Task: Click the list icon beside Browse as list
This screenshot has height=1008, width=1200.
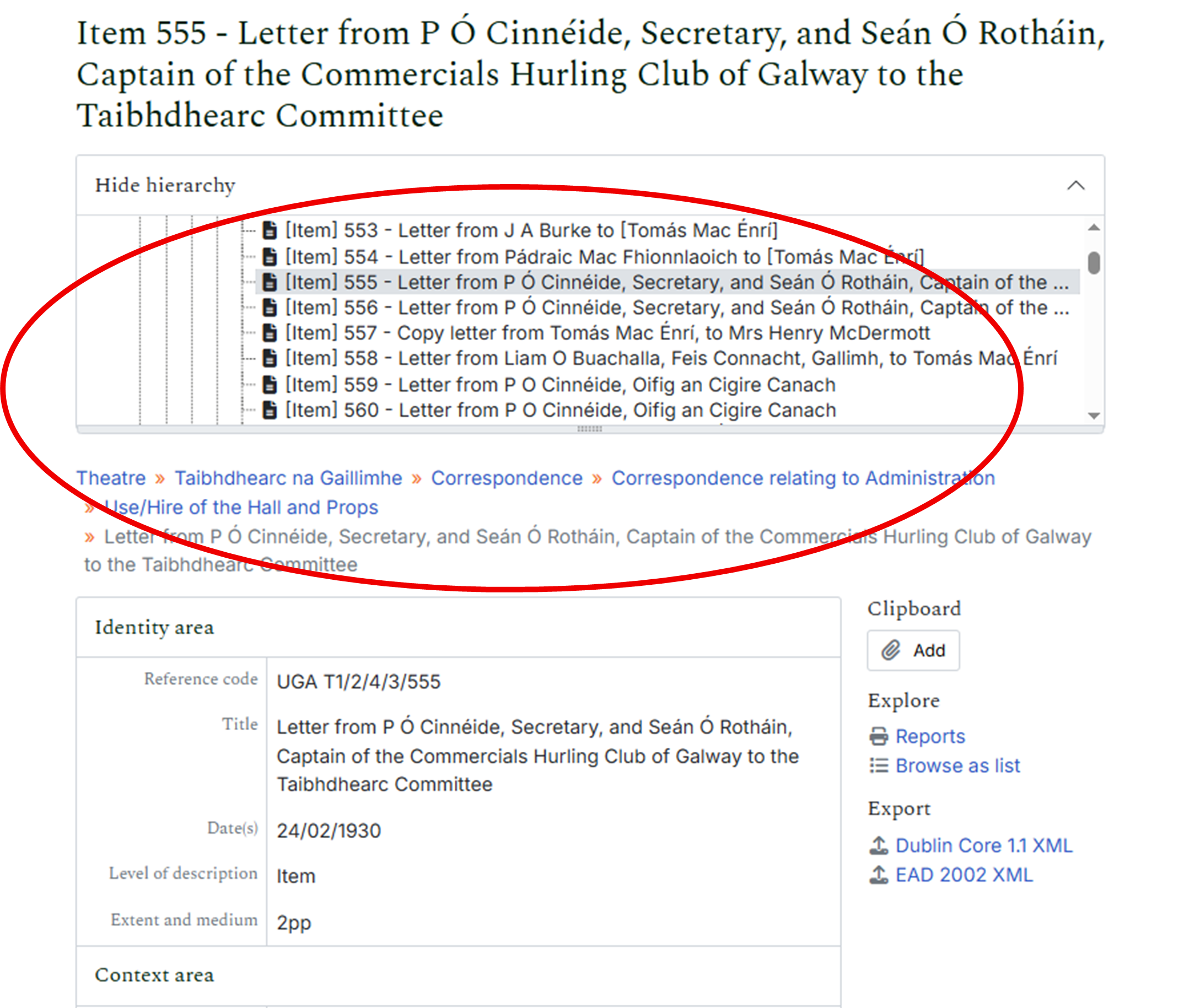Action: [x=878, y=766]
